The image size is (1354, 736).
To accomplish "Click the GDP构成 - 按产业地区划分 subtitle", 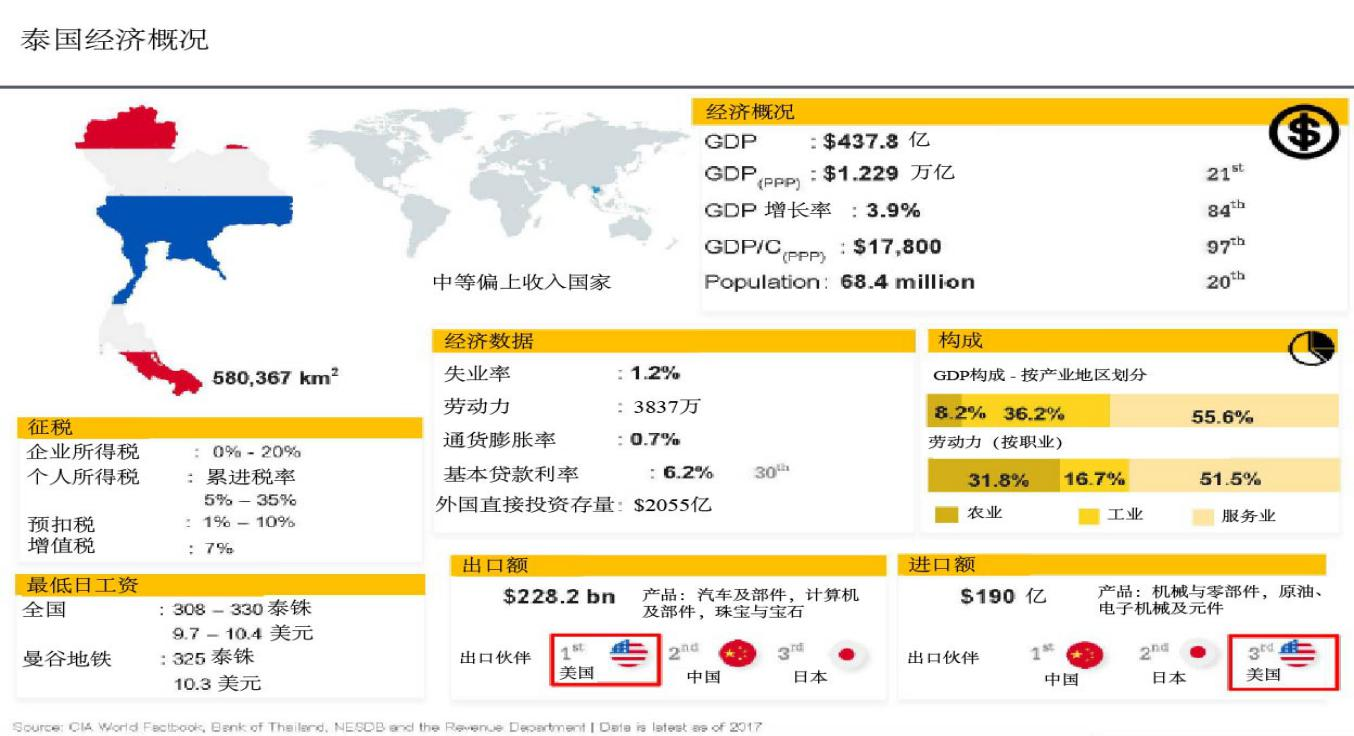I will click(x=1040, y=376).
